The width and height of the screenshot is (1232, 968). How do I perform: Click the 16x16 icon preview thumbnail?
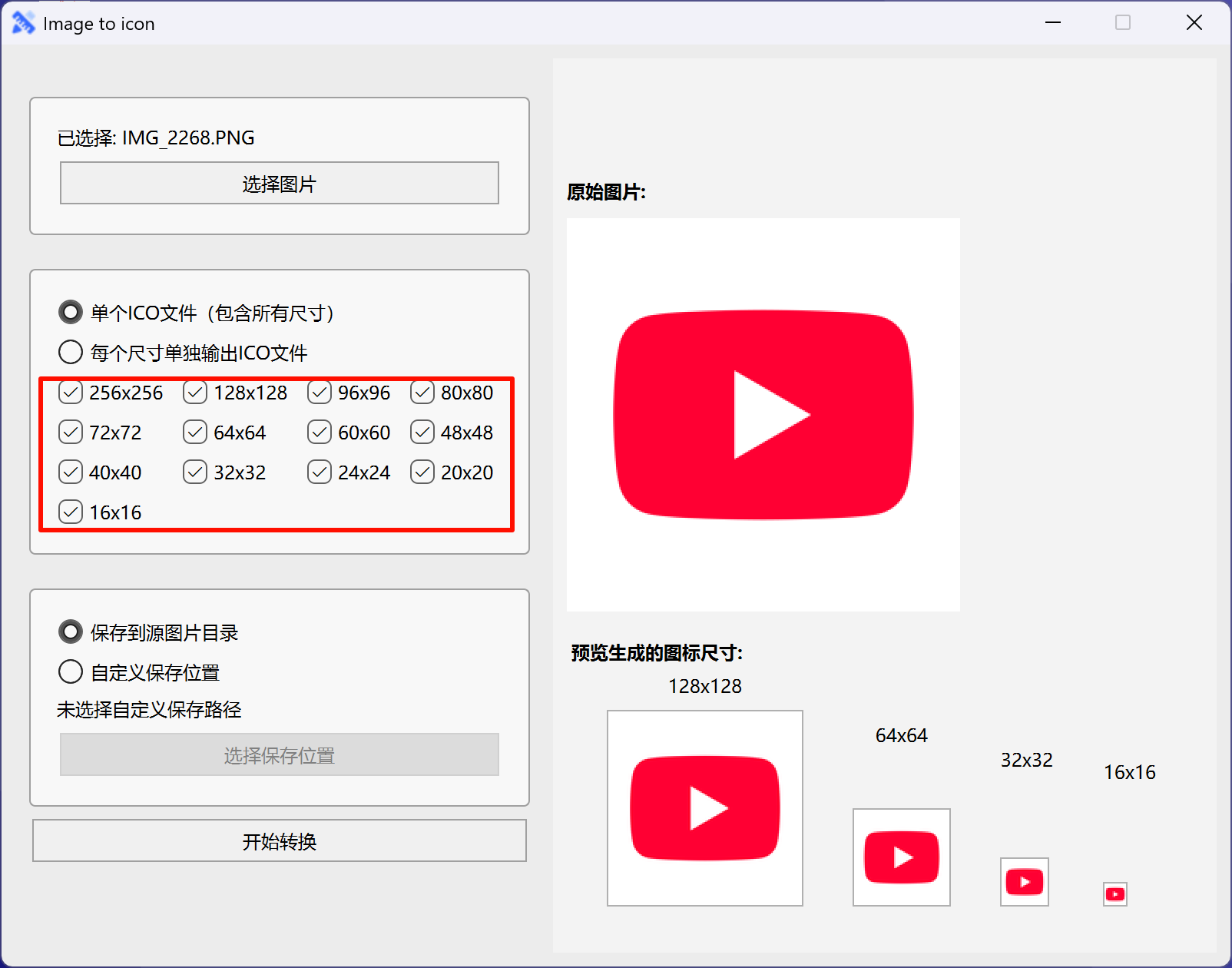click(x=1115, y=894)
